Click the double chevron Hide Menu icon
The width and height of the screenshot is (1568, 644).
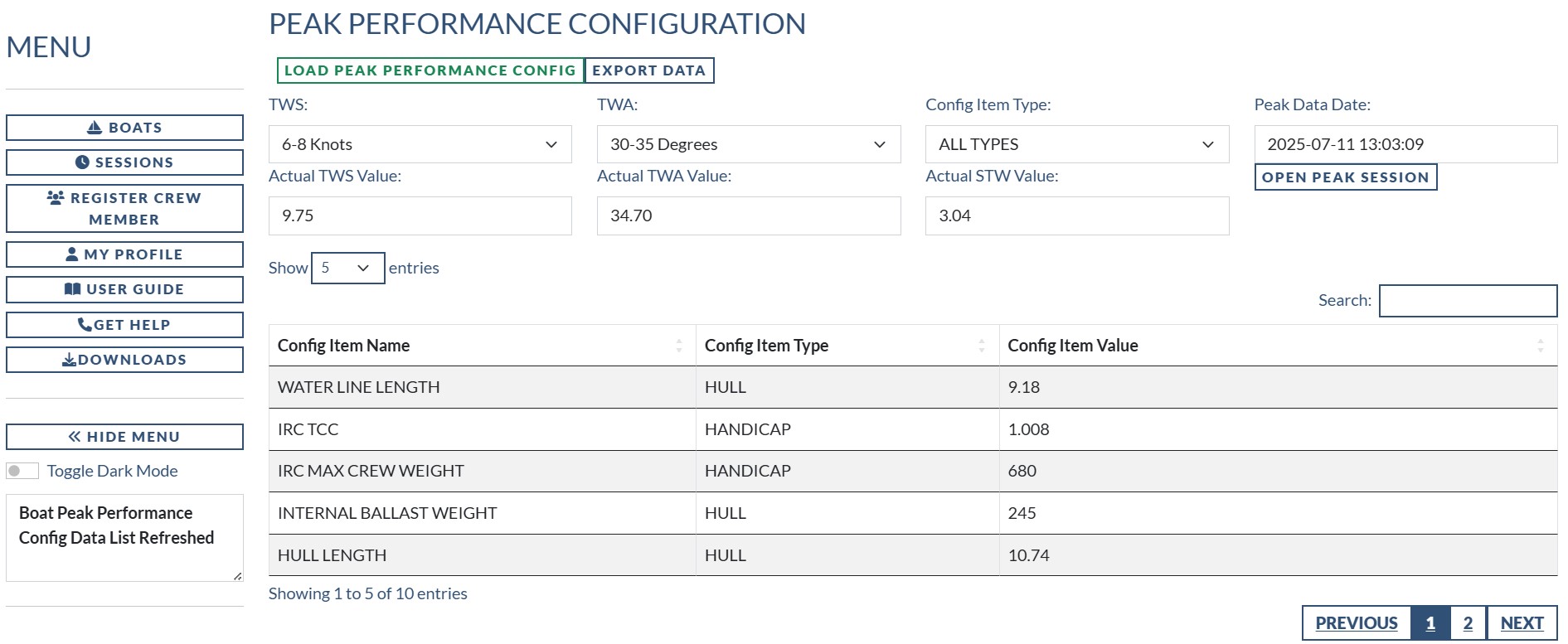pos(75,437)
